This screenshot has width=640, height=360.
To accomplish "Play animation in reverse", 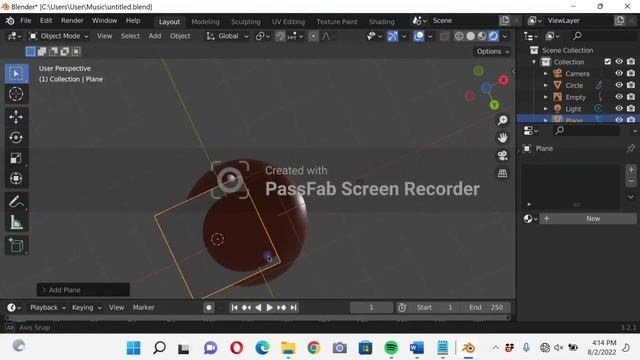I will pyautogui.click(x=258, y=307).
